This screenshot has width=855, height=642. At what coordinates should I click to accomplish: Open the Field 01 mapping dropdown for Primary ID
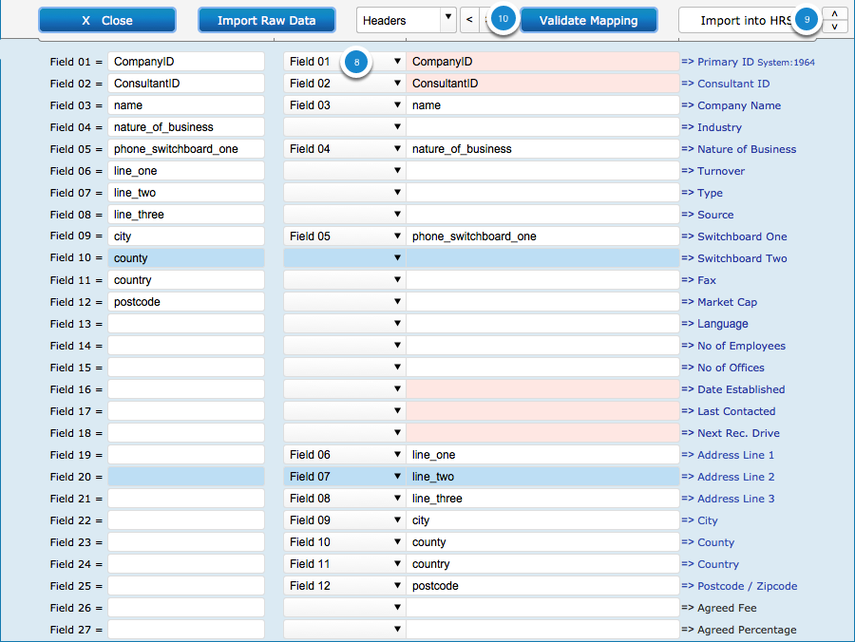[x=345, y=62]
